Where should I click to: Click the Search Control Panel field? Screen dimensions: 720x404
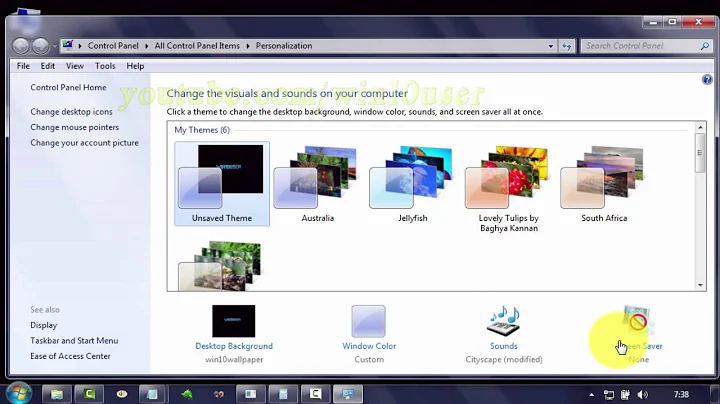(630, 46)
